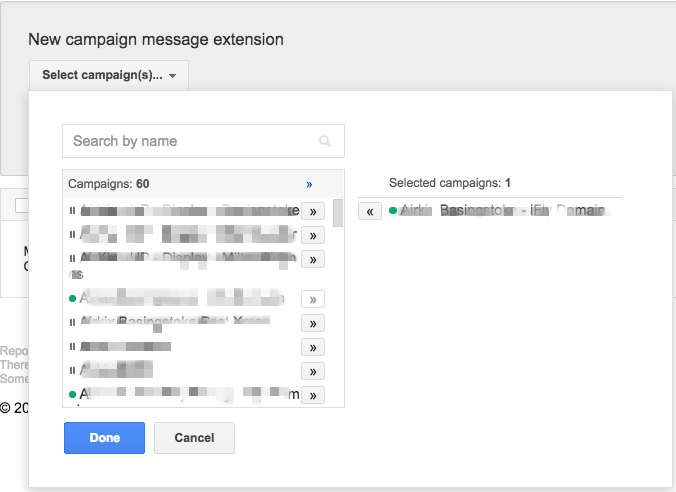The image size is (676, 492).
Task: Tick the checkbox behind dialog's left edge
Action: point(21,205)
